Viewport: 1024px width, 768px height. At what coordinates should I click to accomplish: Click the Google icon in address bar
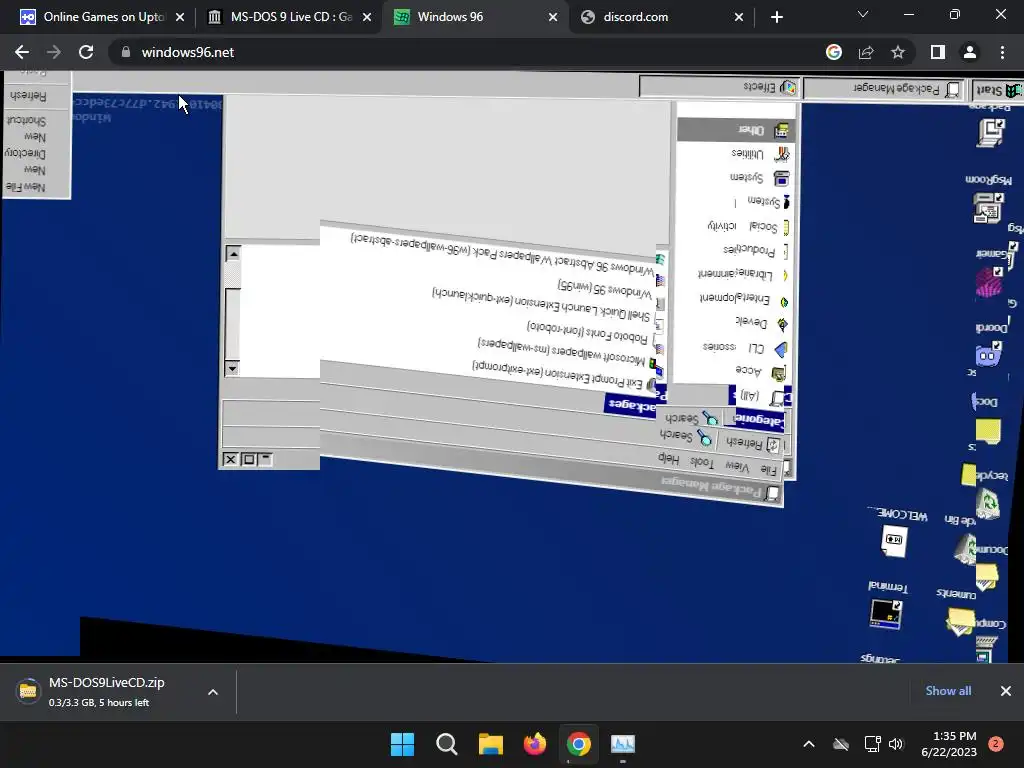tap(834, 52)
